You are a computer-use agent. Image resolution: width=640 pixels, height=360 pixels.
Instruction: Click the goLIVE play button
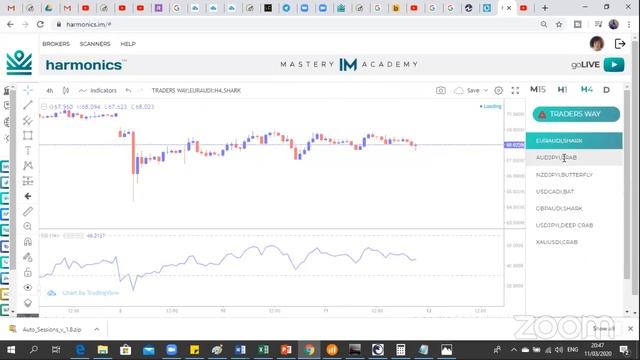pyautogui.click(x=614, y=64)
